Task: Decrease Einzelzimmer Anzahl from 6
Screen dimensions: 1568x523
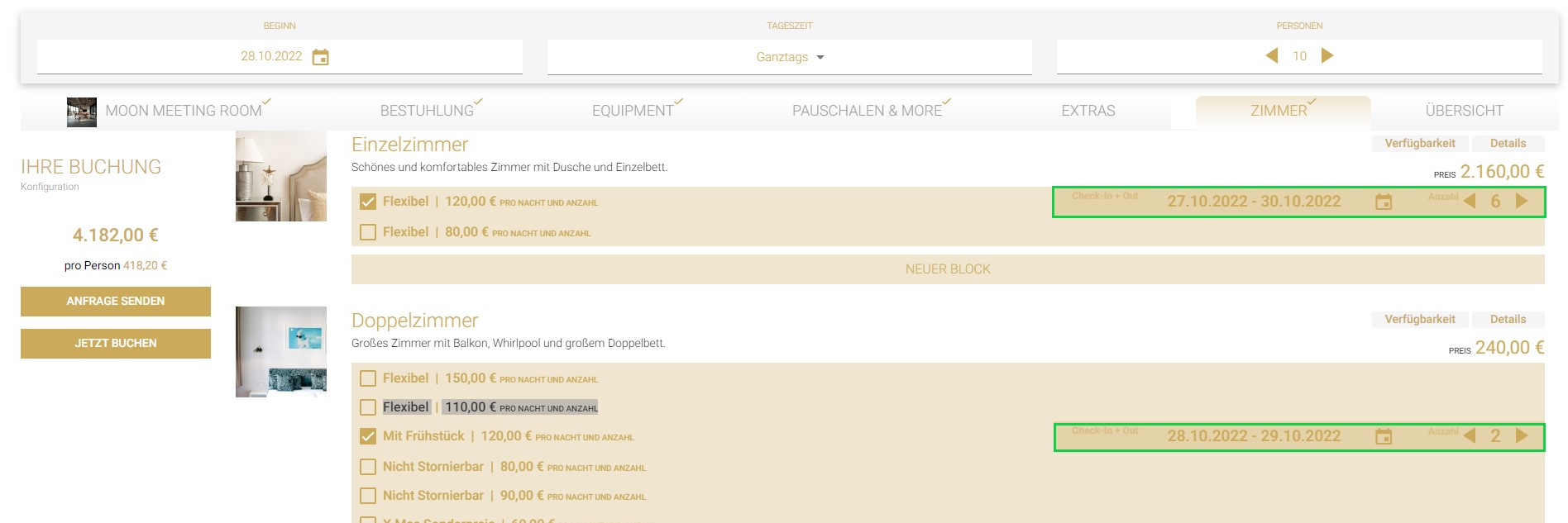Action: pos(1470,201)
